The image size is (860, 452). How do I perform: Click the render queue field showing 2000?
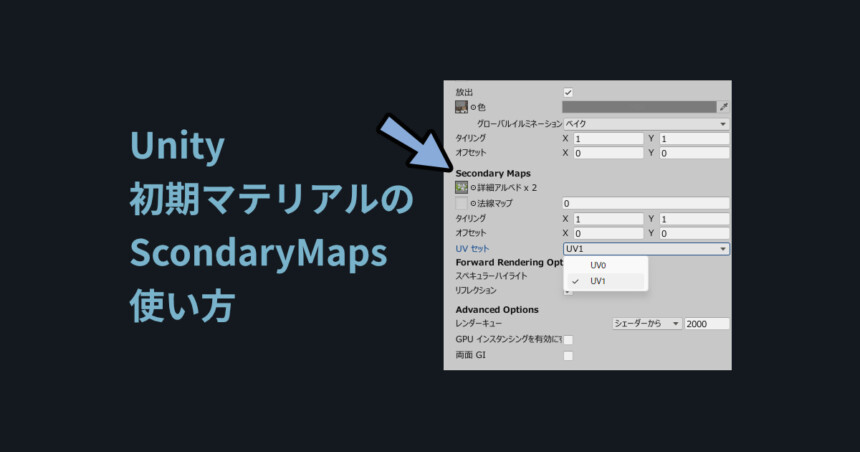click(707, 324)
